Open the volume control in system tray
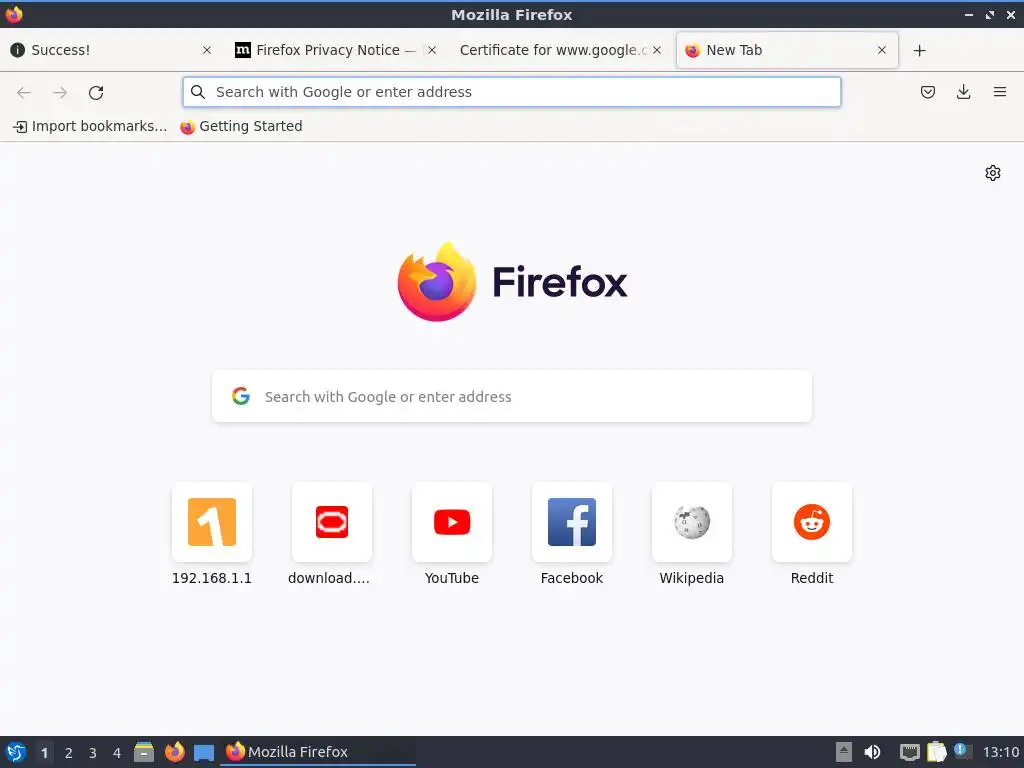The width and height of the screenshot is (1024, 768). tap(872, 752)
